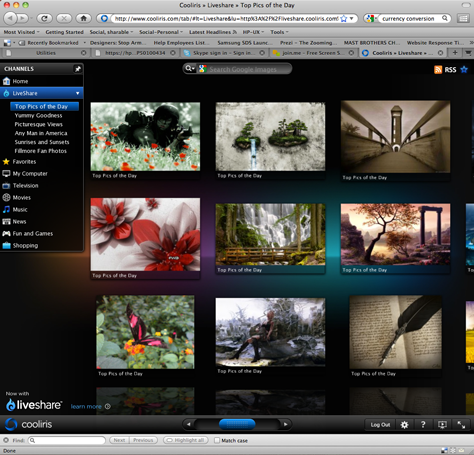Open the Latest Headlines bookmark
Image resolution: width=474 pixels, height=455 pixels.
(x=213, y=32)
